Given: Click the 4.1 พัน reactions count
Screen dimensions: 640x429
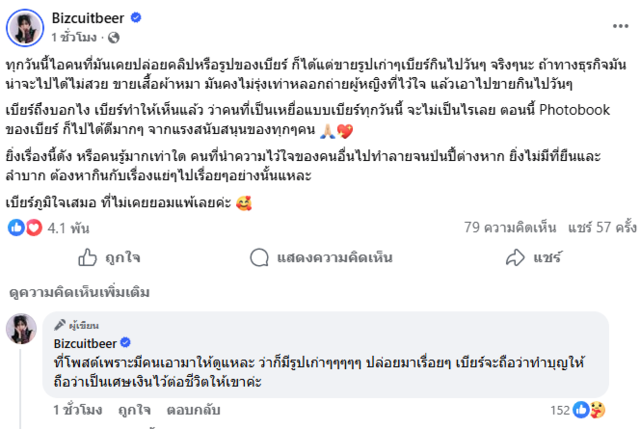Looking at the screenshot, I should (x=65, y=227).
